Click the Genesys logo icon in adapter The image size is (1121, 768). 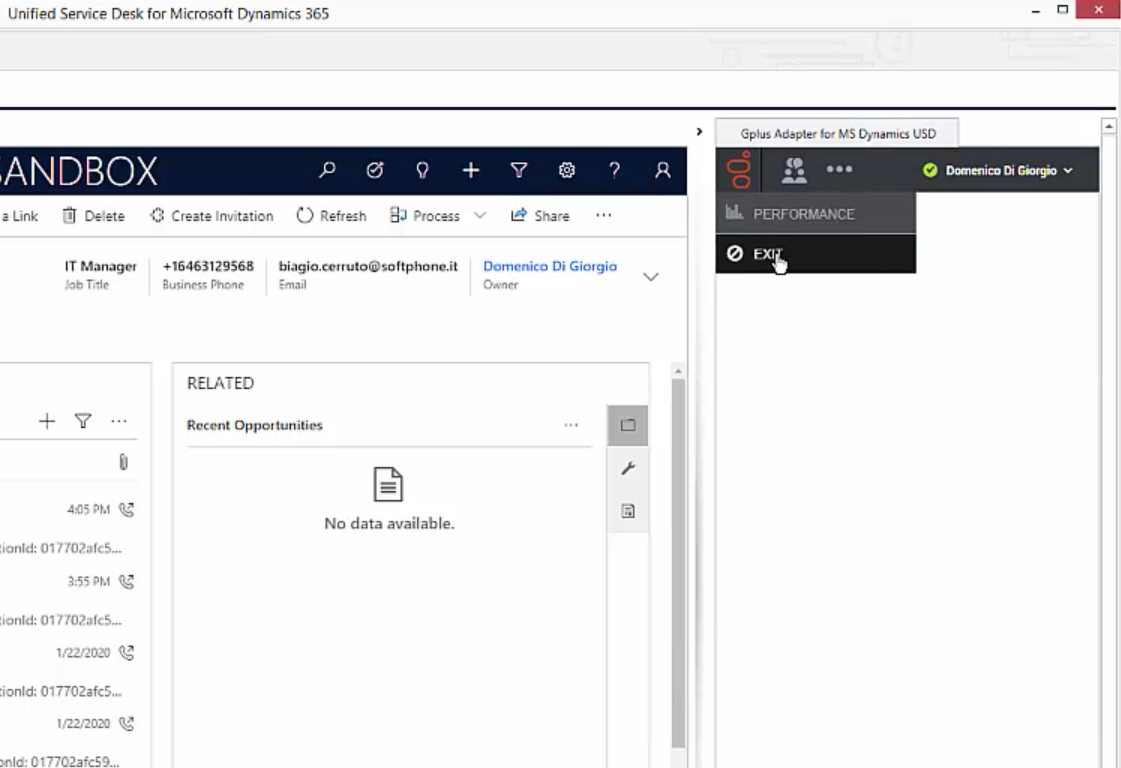[739, 169]
